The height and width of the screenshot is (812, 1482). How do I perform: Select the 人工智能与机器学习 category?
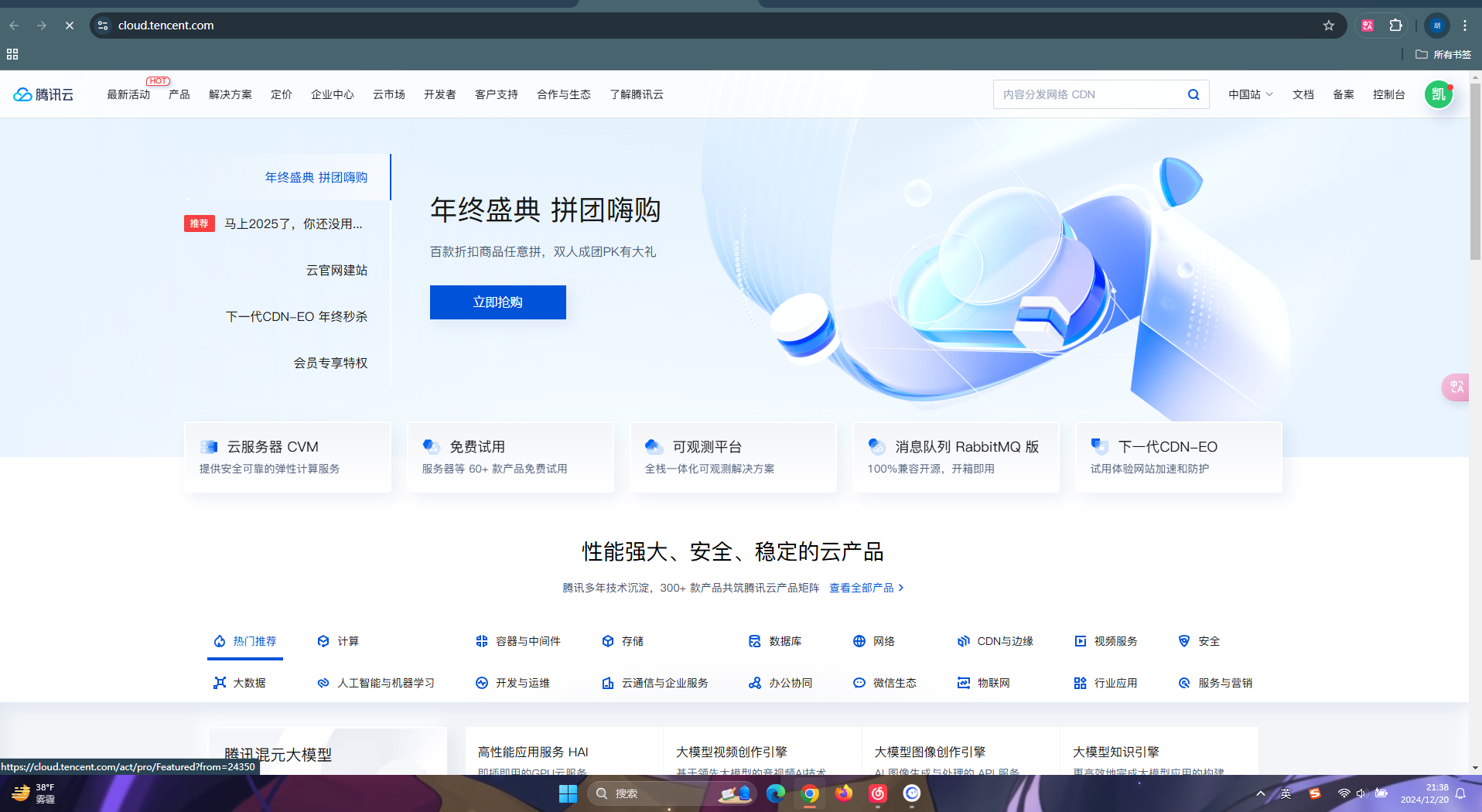pos(376,683)
